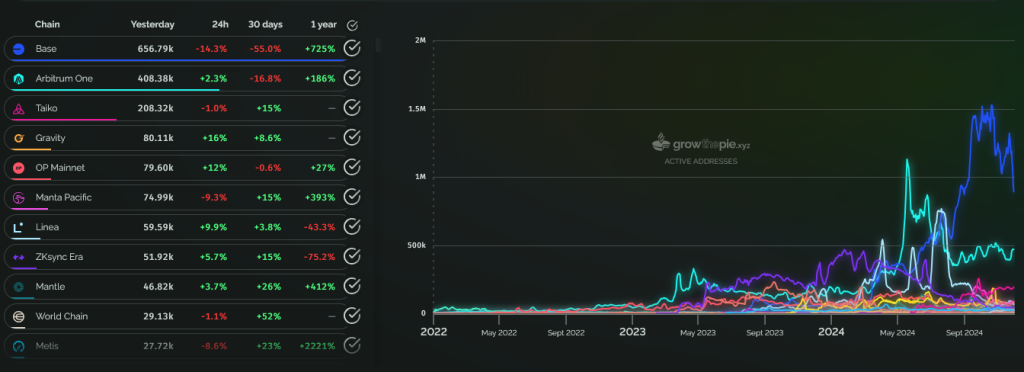This screenshot has height=372, width=1024.
Task: Select the Taiko chain name
Action: click(46, 108)
